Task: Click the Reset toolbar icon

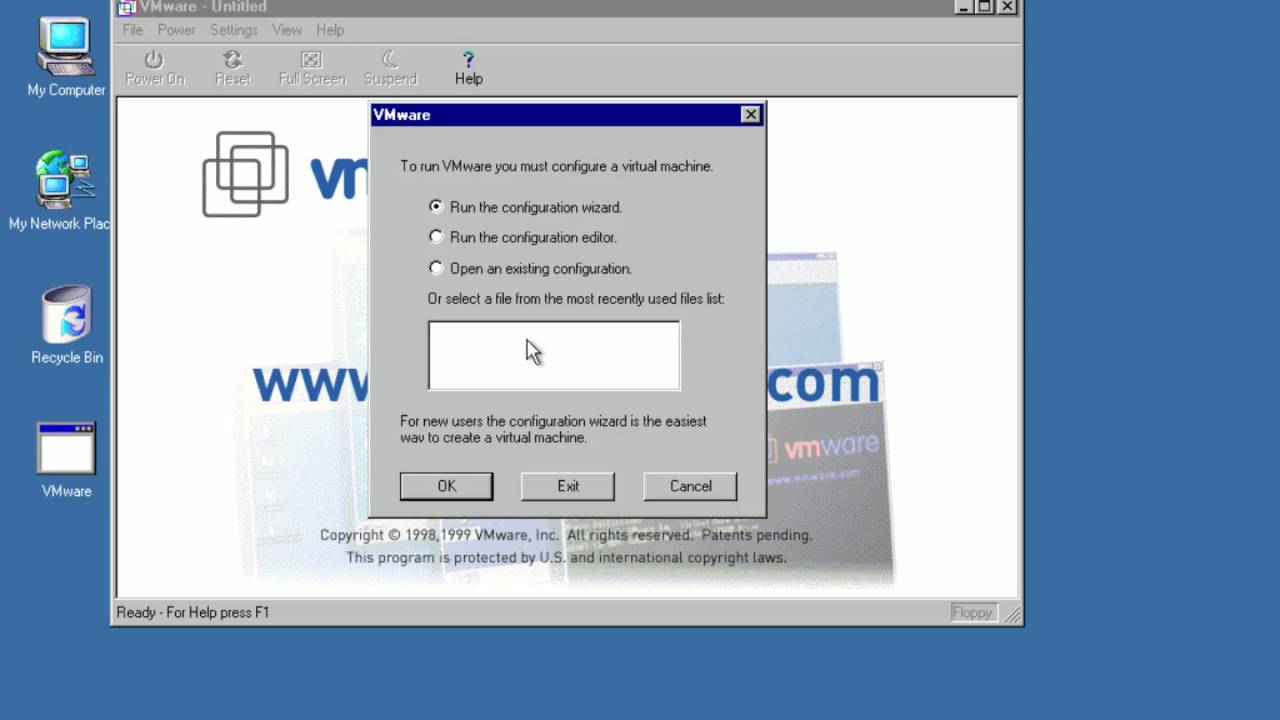Action: pyautogui.click(x=232, y=68)
